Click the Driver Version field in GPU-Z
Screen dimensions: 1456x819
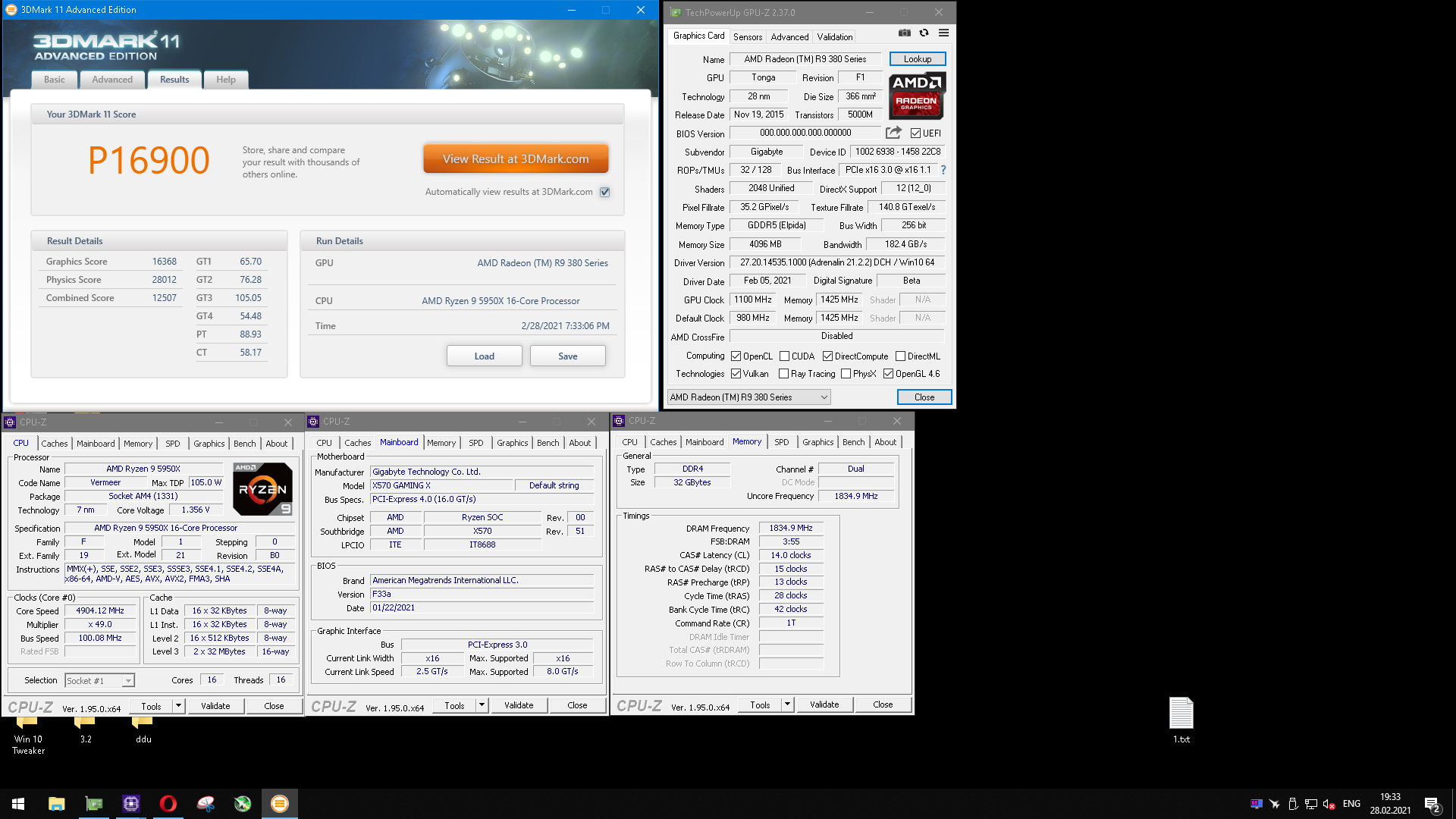[837, 262]
